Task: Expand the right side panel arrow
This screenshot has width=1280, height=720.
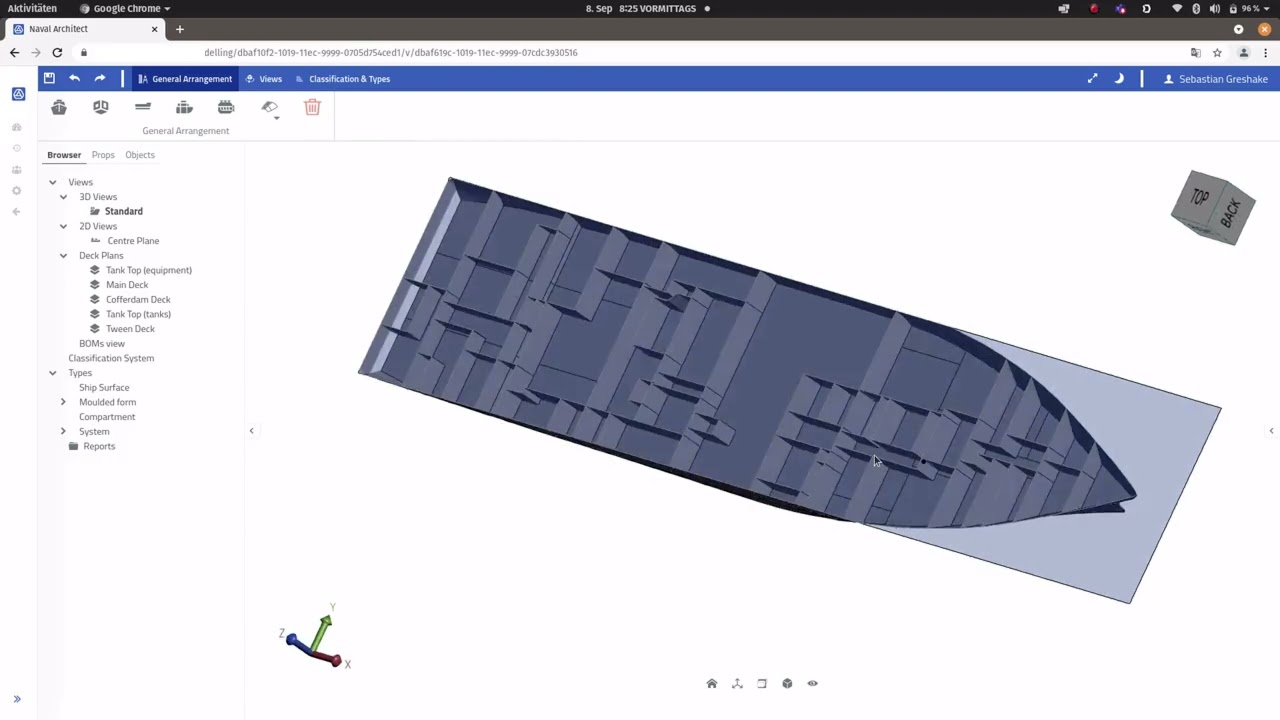Action: [x=1271, y=431]
